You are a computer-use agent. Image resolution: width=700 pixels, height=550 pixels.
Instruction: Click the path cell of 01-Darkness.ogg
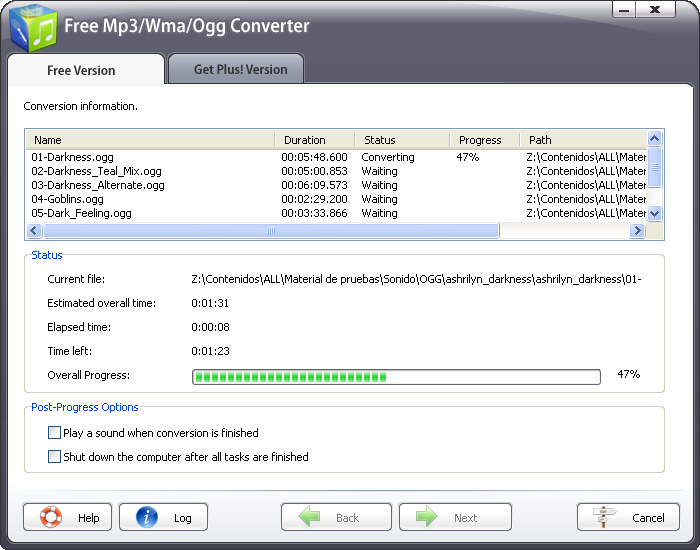coord(586,157)
